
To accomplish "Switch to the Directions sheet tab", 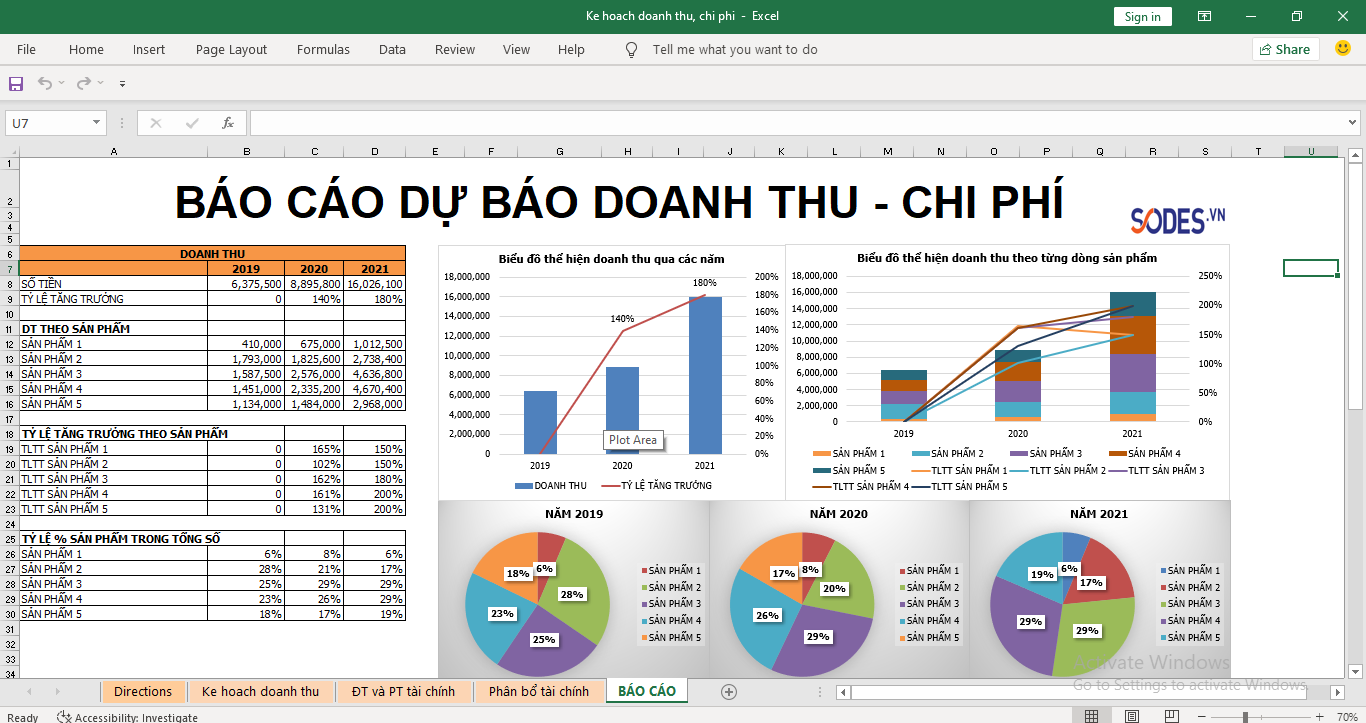I will pos(143,691).
